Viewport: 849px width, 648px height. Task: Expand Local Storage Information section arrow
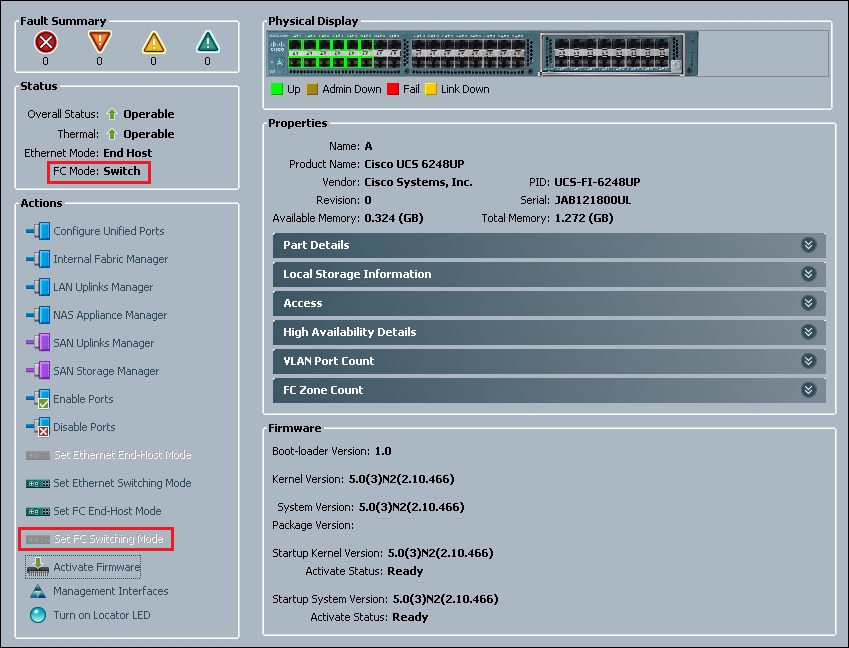(808, 274)
